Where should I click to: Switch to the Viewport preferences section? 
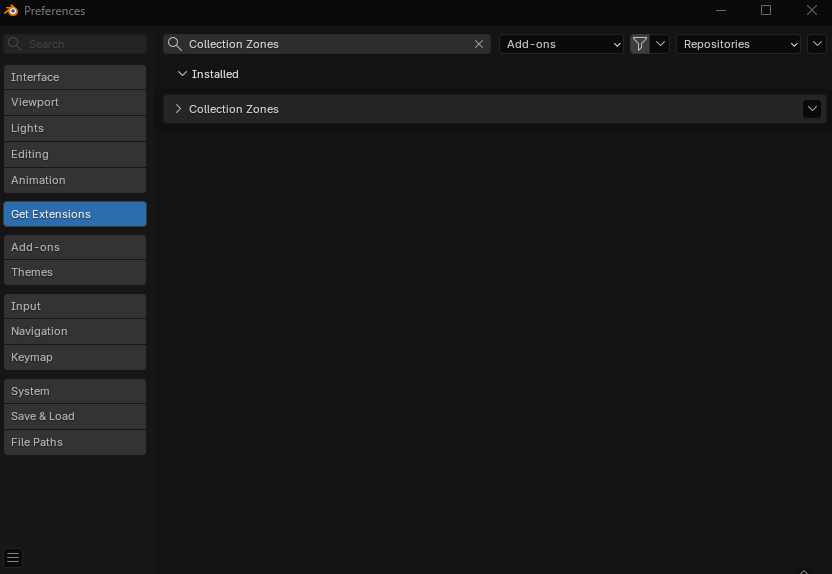point(75,102)
